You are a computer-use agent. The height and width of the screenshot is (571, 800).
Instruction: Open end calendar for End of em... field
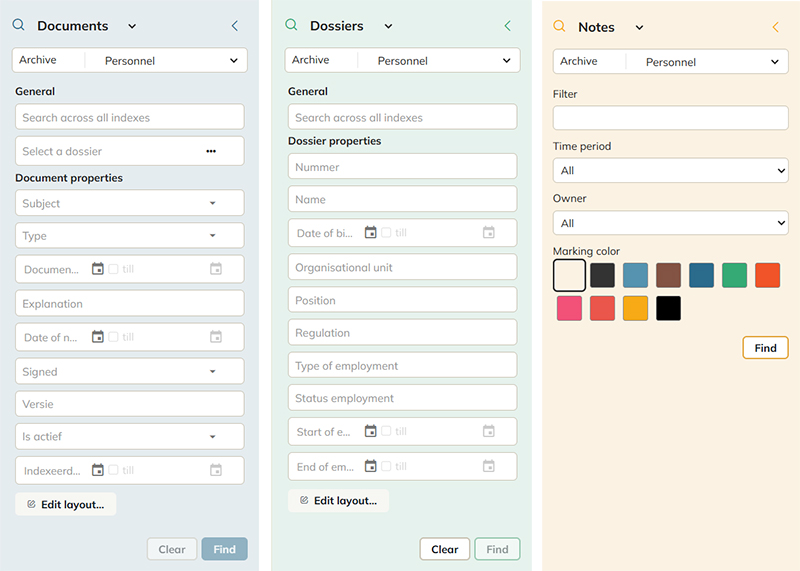click(x=489, y=466)
